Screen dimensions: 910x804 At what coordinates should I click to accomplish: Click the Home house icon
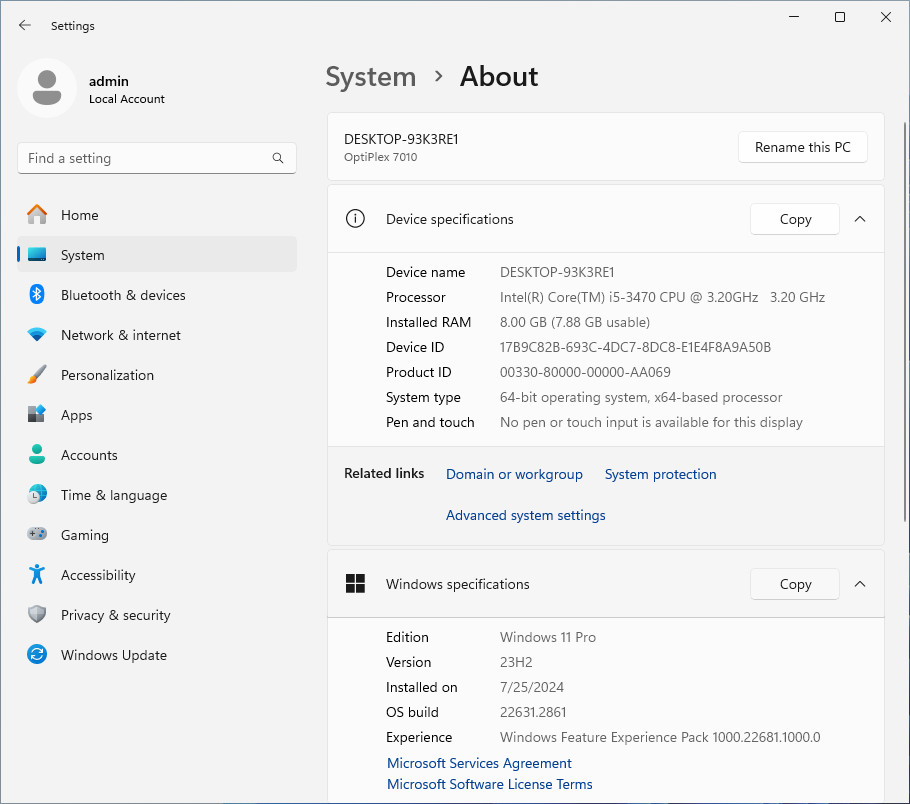click(37, 215)
